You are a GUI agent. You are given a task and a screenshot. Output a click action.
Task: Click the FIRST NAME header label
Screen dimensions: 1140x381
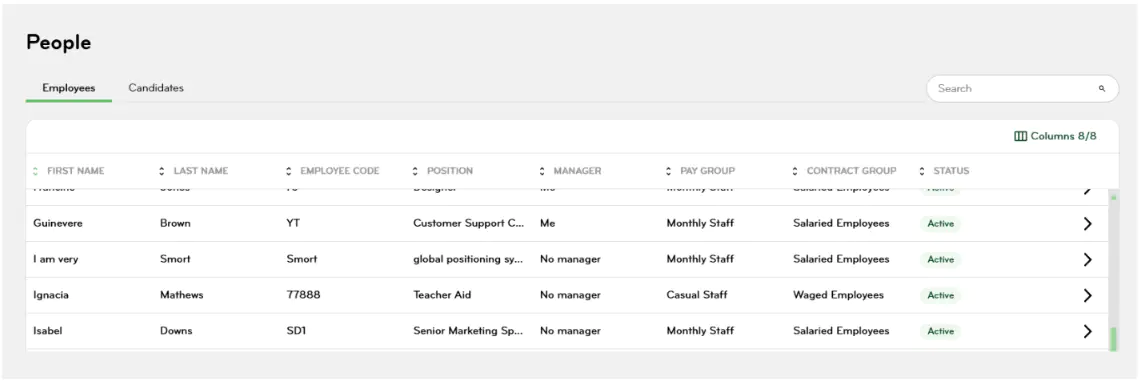[x=76, y=171]
